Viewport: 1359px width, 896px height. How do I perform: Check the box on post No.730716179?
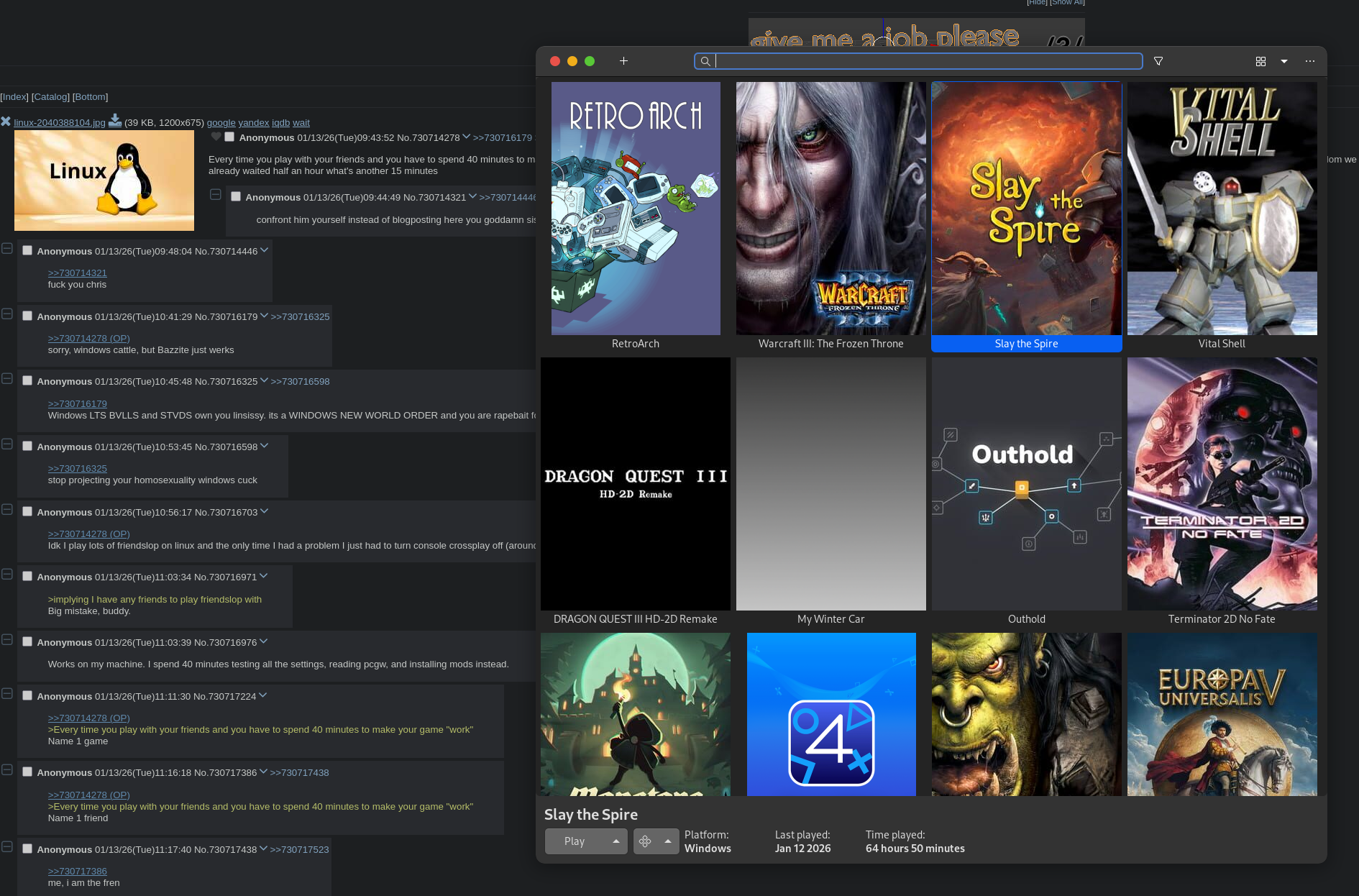click(27, 316)
